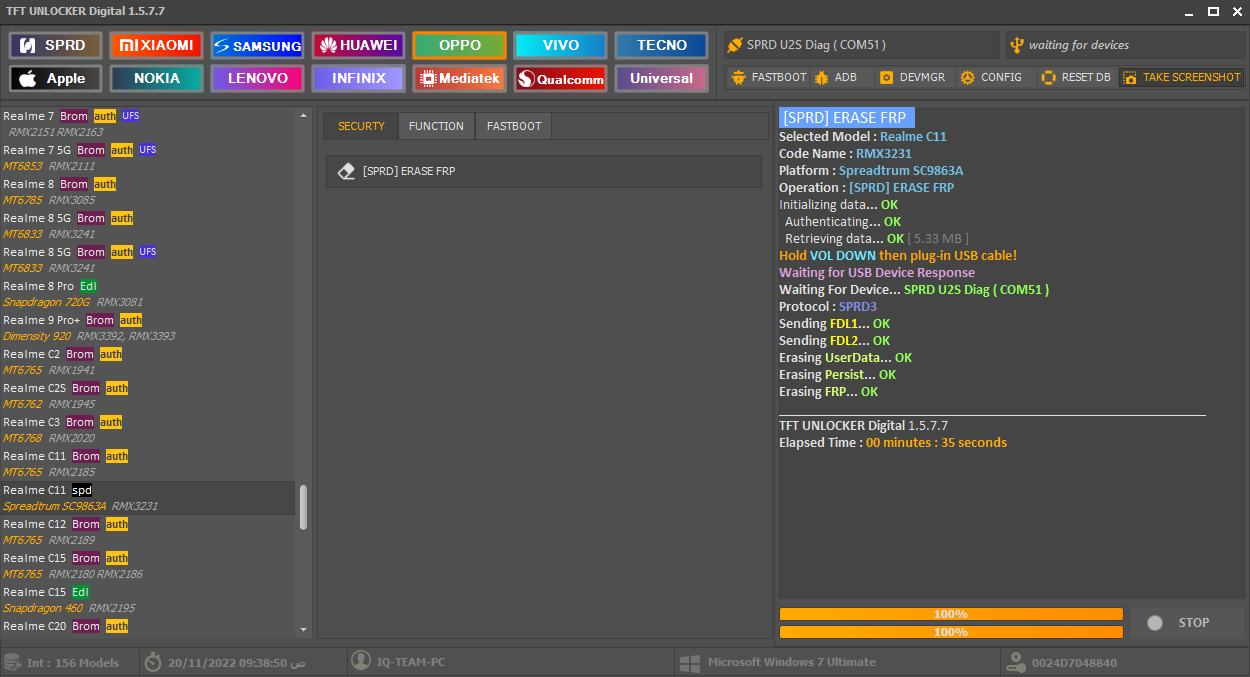Screen dimensions: 1250x677
Task: Run the [SPRD] ERASE FRP operation
Action: pos(544,171)
